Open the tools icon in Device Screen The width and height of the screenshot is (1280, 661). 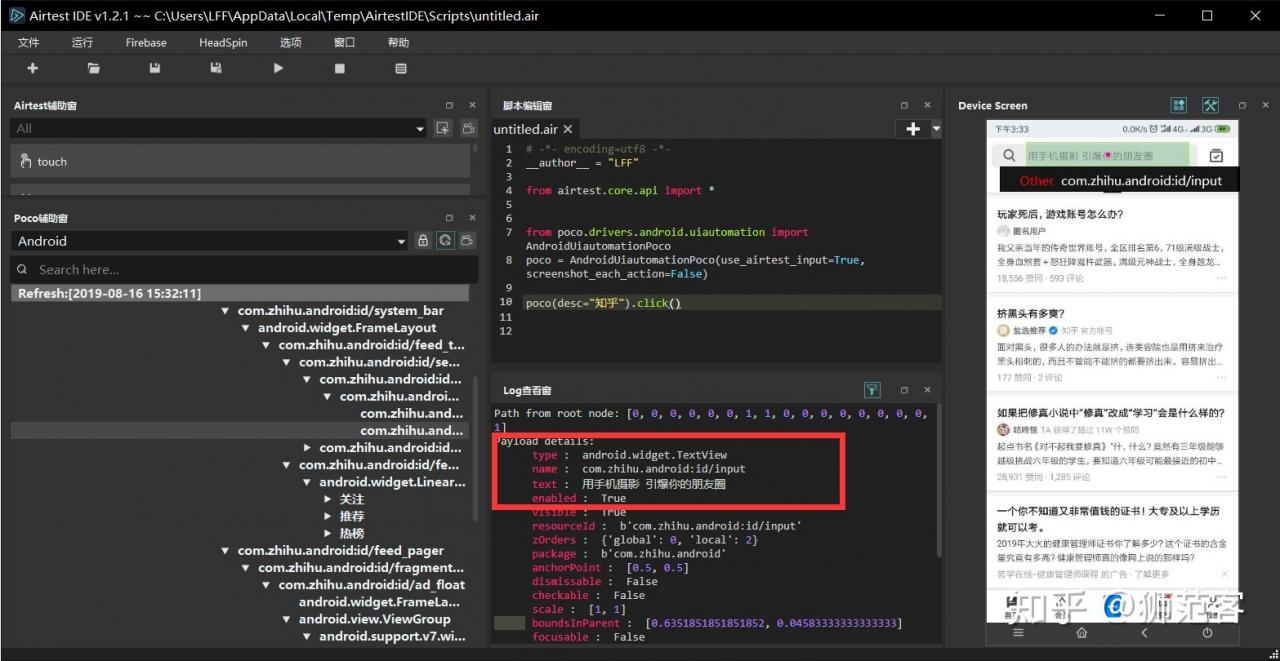coord(1210,105)
